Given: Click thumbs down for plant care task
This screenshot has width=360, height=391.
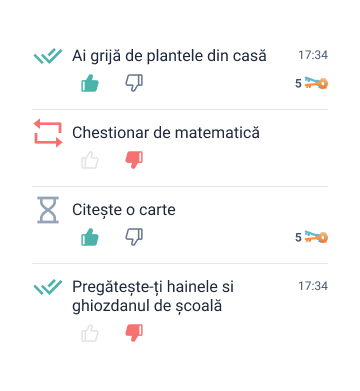Looking at the screenshot, I should (134, 83).
